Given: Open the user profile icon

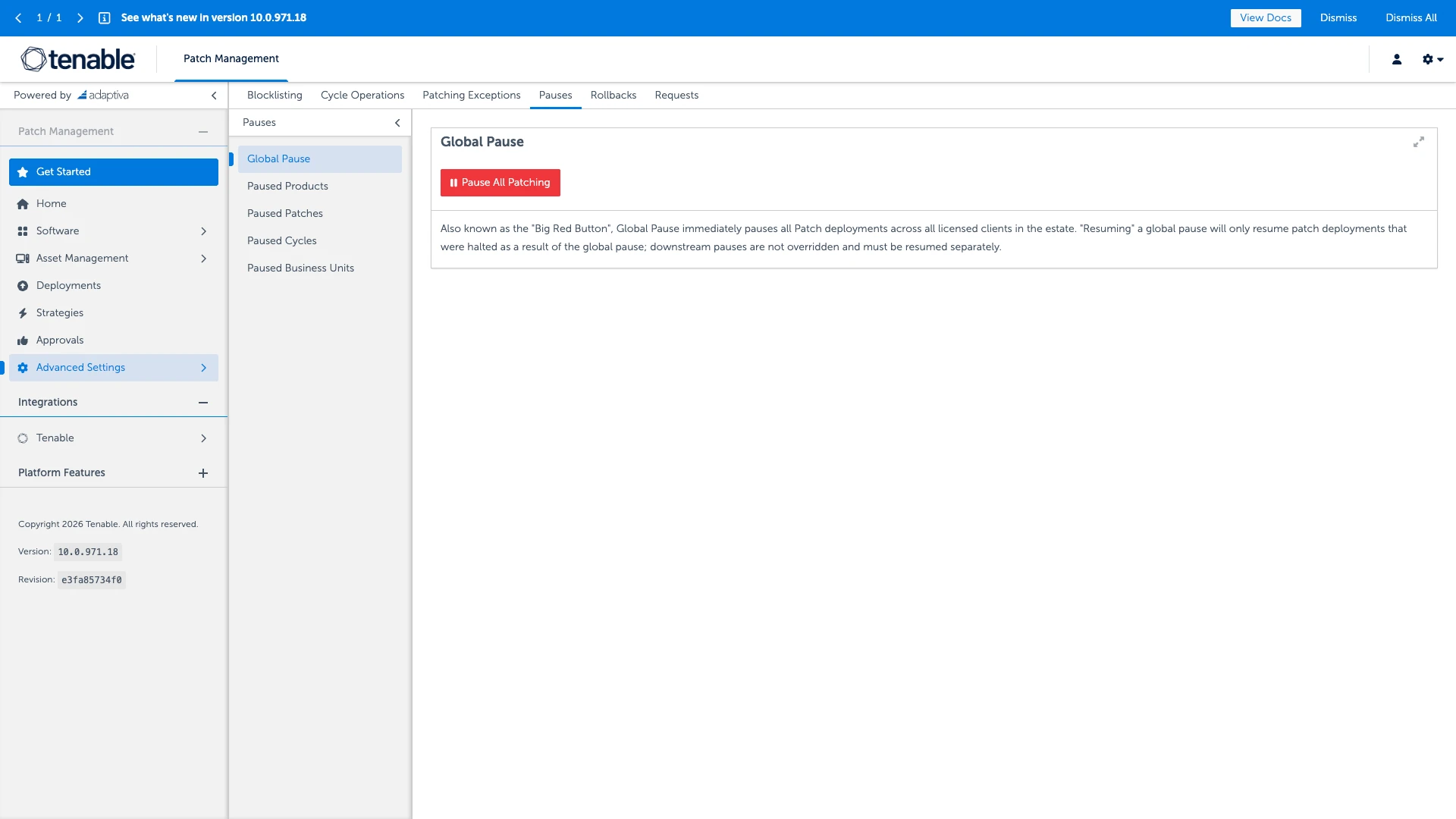Looking at the screenshot, I should (1396, 59).
